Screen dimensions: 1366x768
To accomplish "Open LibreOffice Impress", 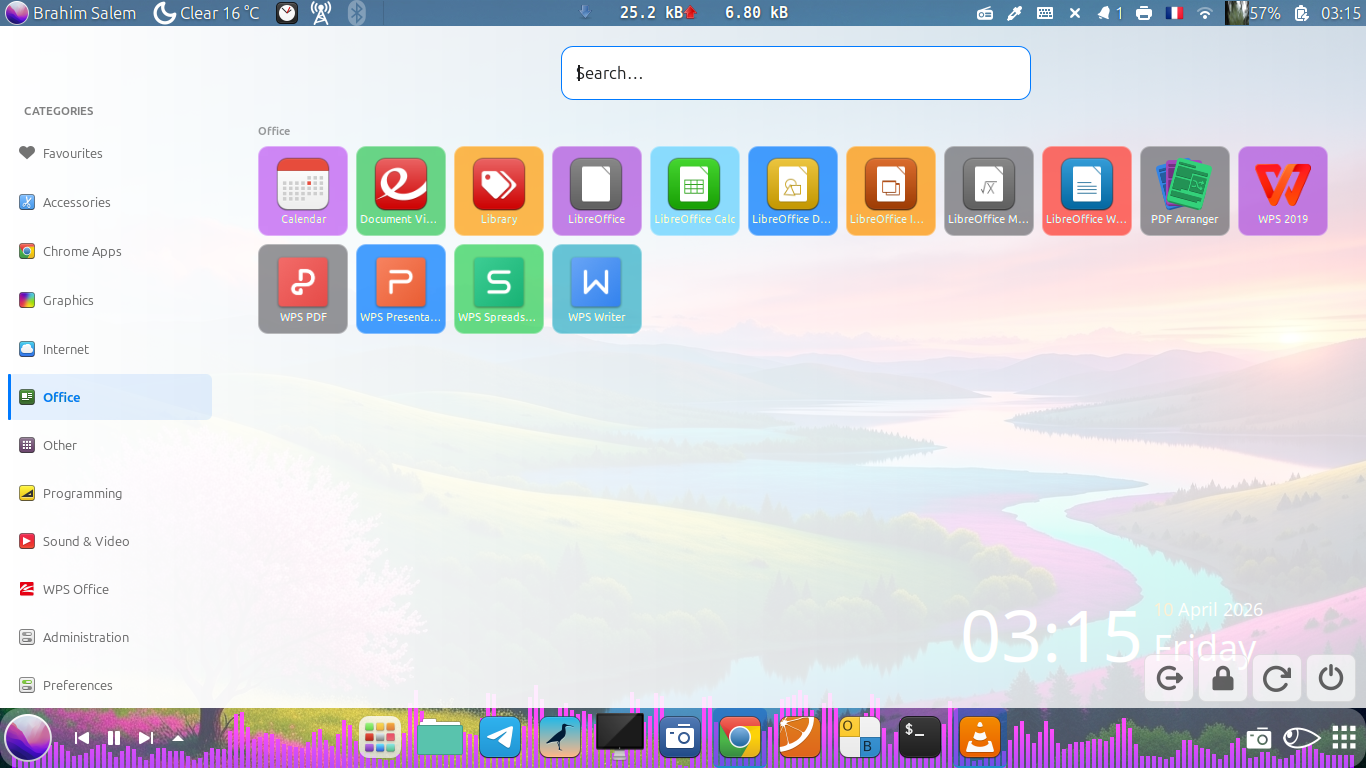I will [x=891, y=191].
